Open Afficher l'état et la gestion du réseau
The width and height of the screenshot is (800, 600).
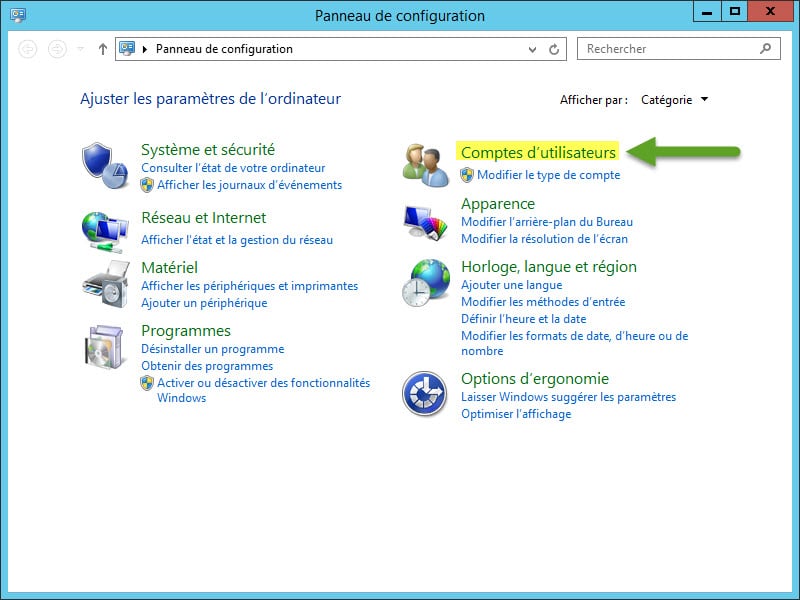237,240
